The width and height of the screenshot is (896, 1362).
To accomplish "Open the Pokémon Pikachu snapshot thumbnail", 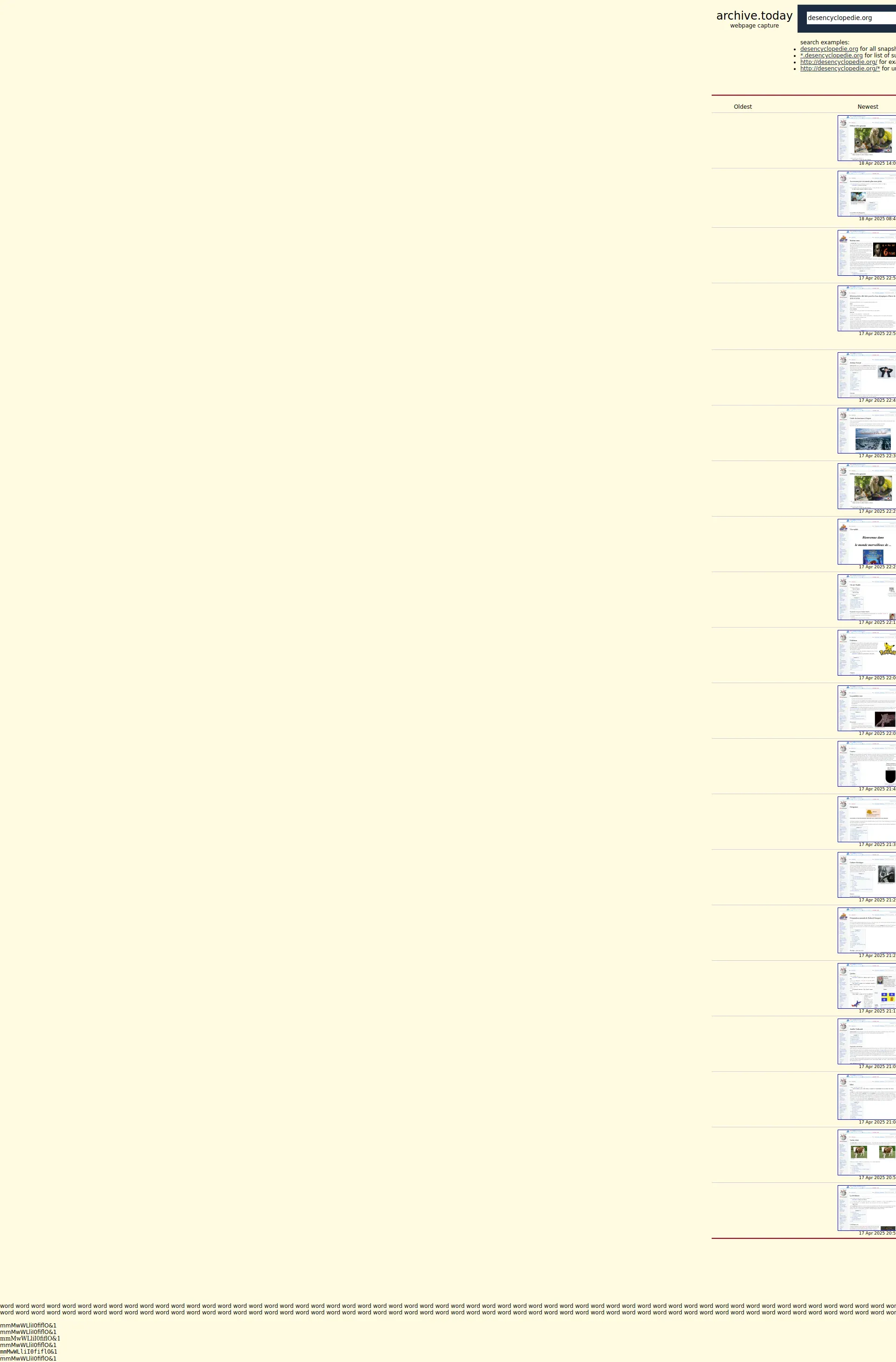I will tap(867, 652).
